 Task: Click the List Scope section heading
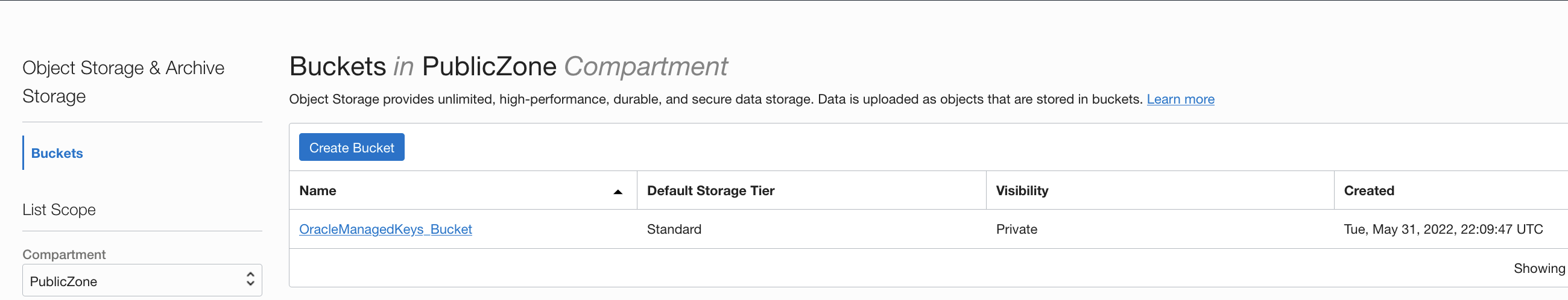tap(59, 210)
